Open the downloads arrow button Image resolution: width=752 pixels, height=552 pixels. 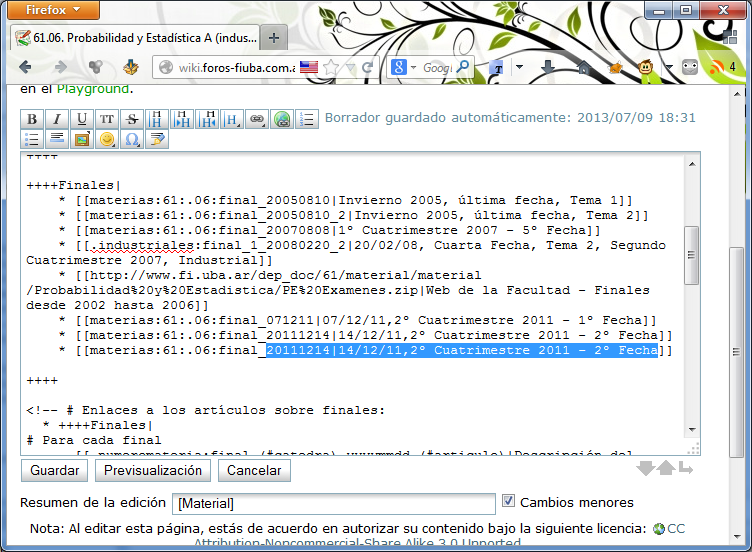click(x=548, y=67)
